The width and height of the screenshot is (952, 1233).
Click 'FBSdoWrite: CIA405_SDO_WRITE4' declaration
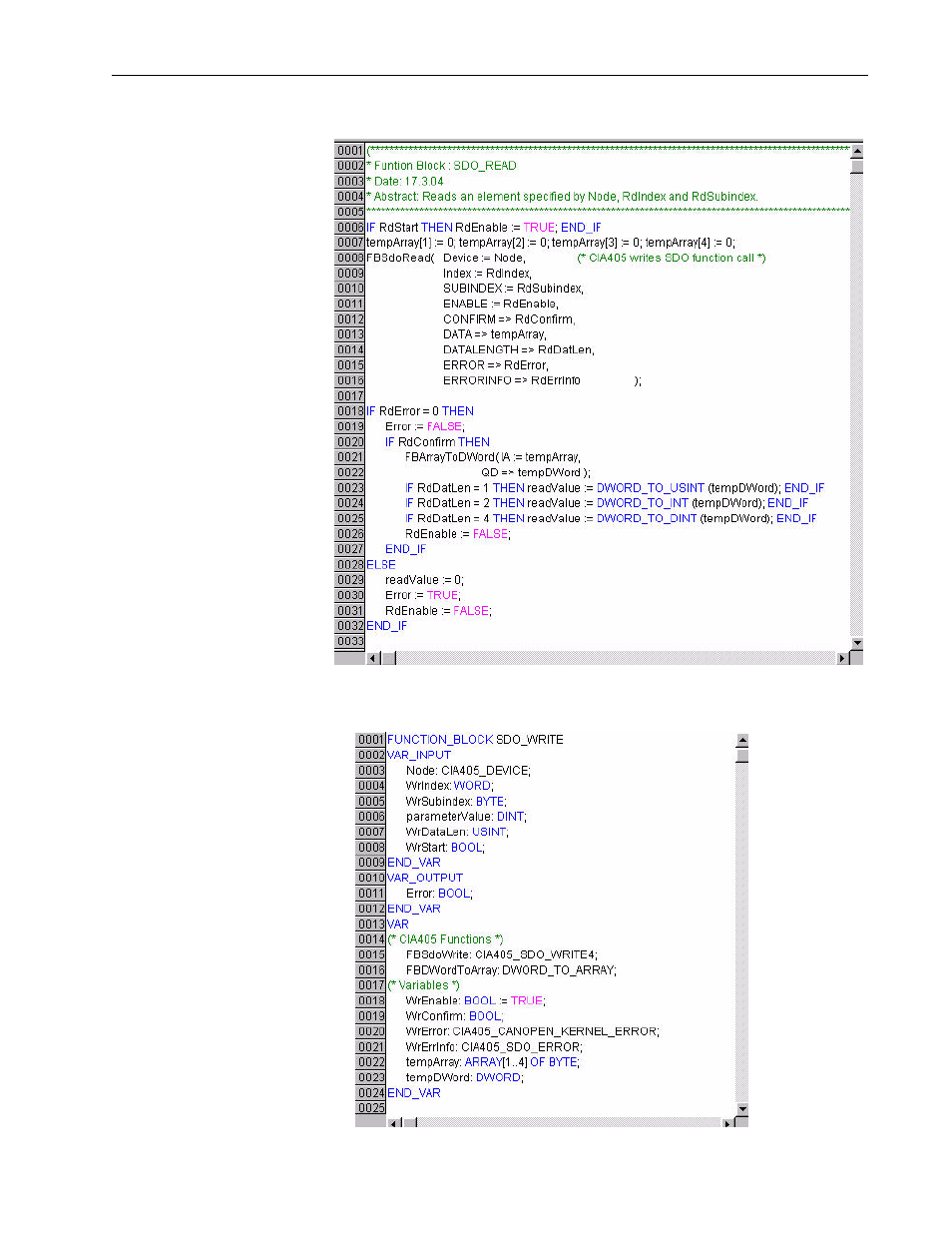pos(502,955)
